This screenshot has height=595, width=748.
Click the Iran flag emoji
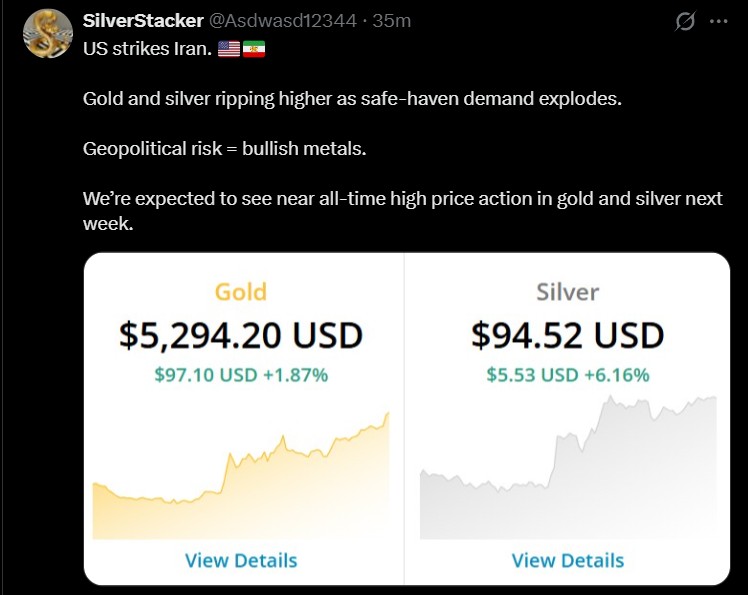tap(253, 48)
